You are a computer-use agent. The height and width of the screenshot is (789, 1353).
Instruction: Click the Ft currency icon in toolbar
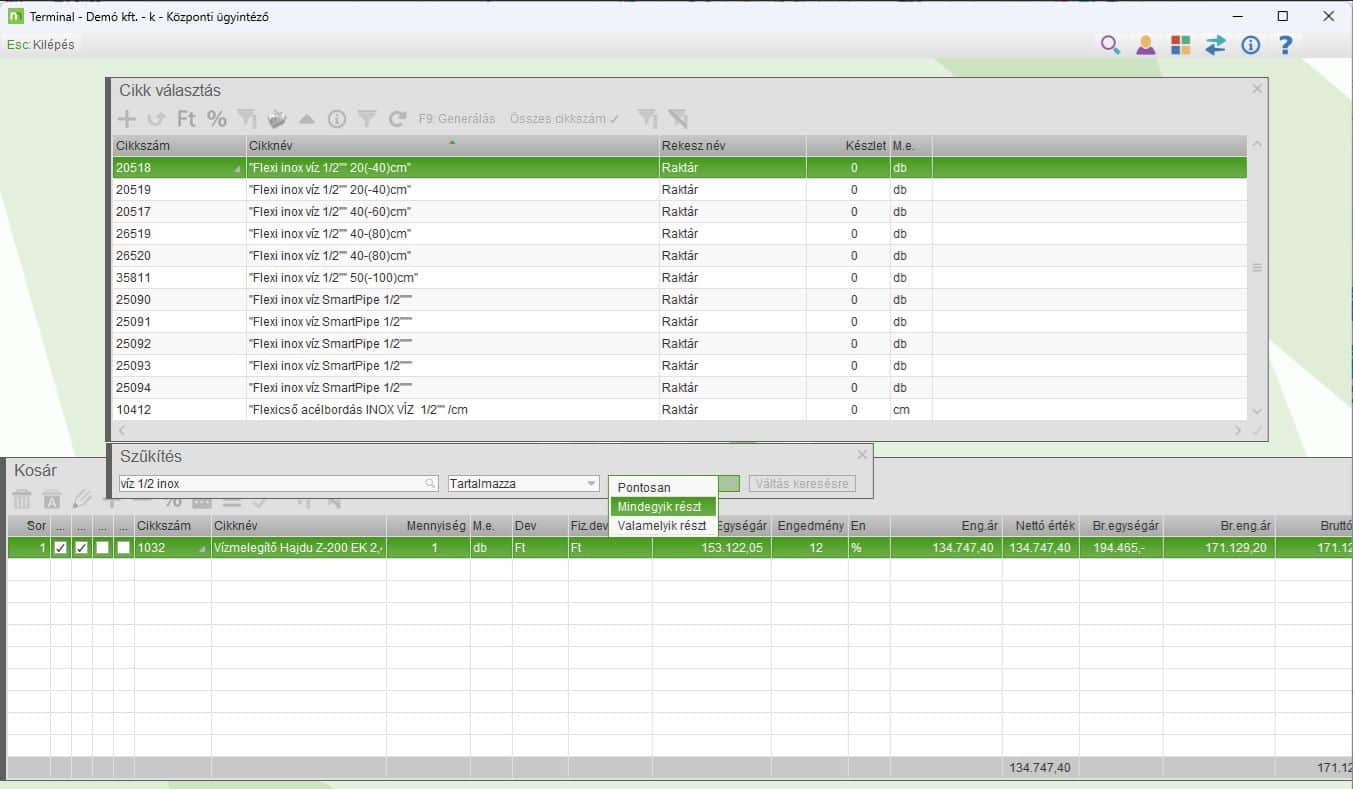pyautogui.click(x=187, y=119)
